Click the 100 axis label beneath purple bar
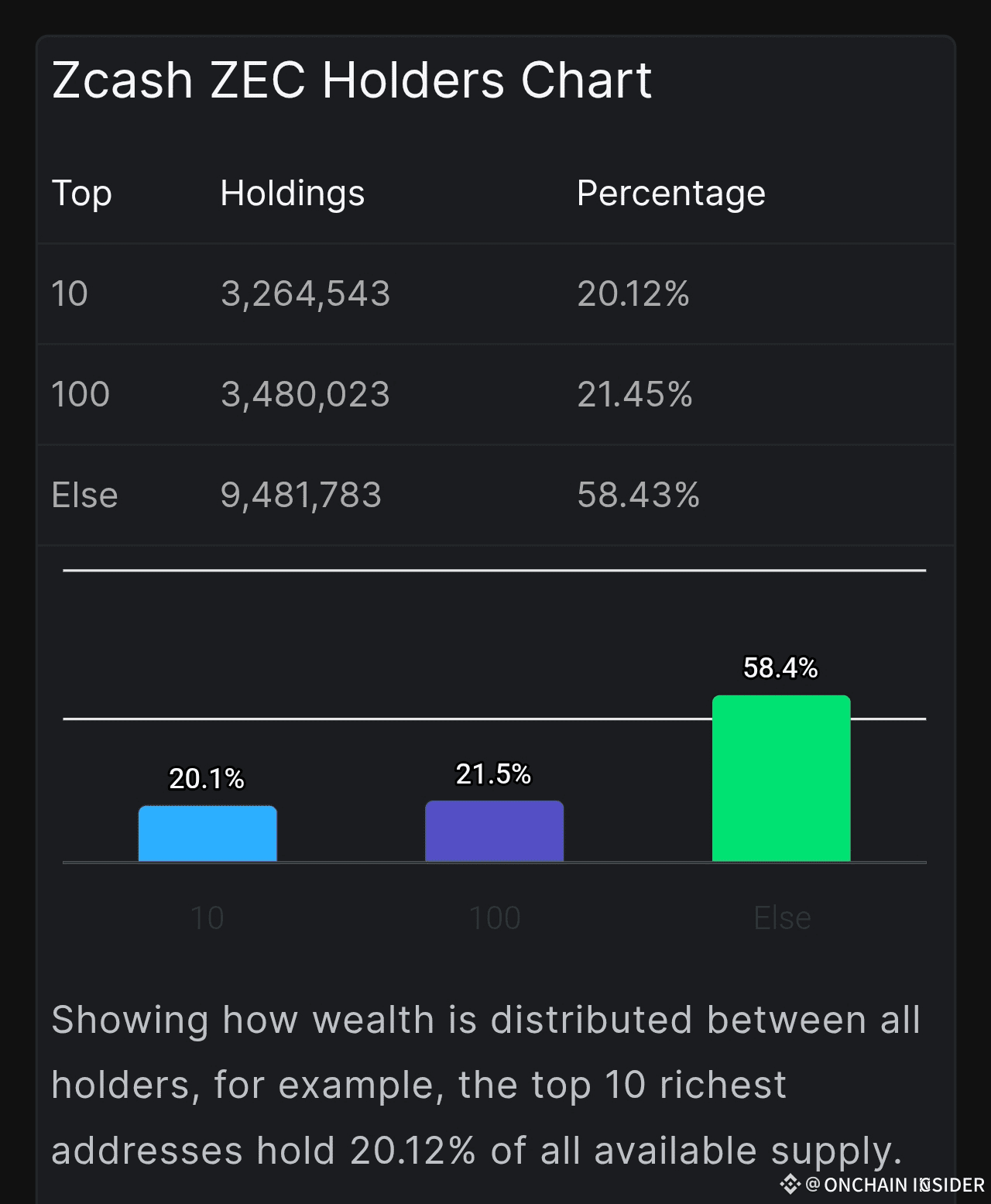 click(495, 918)
